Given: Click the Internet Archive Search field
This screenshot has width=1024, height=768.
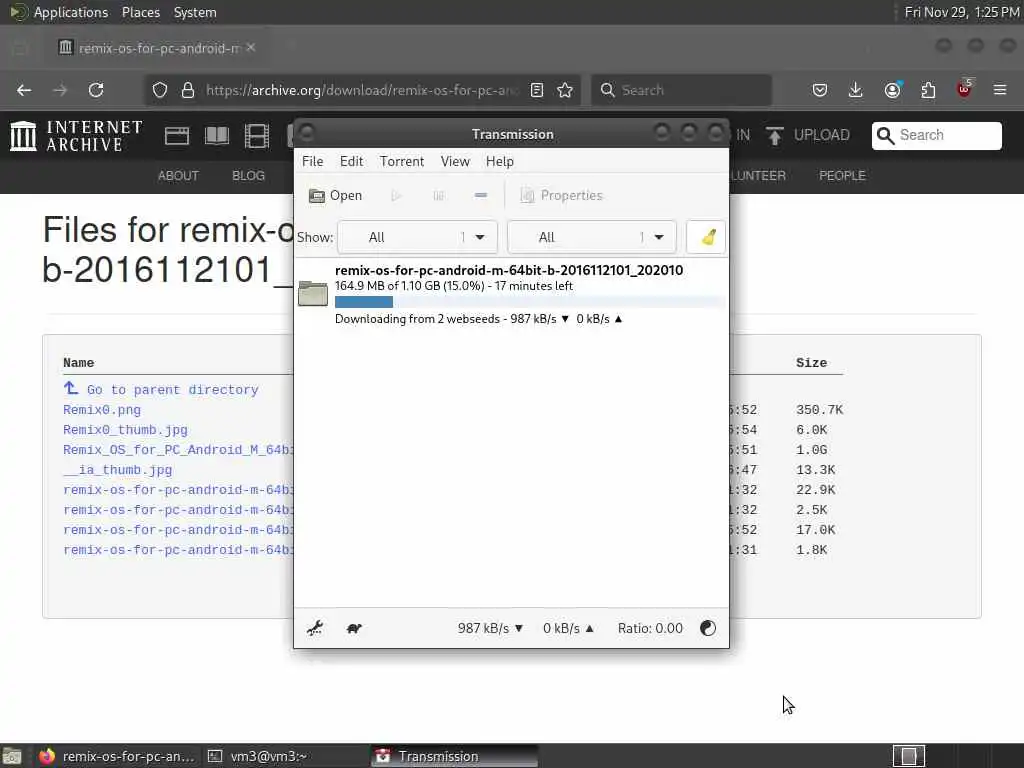Looking at the screenshot, I should [936, 135].
